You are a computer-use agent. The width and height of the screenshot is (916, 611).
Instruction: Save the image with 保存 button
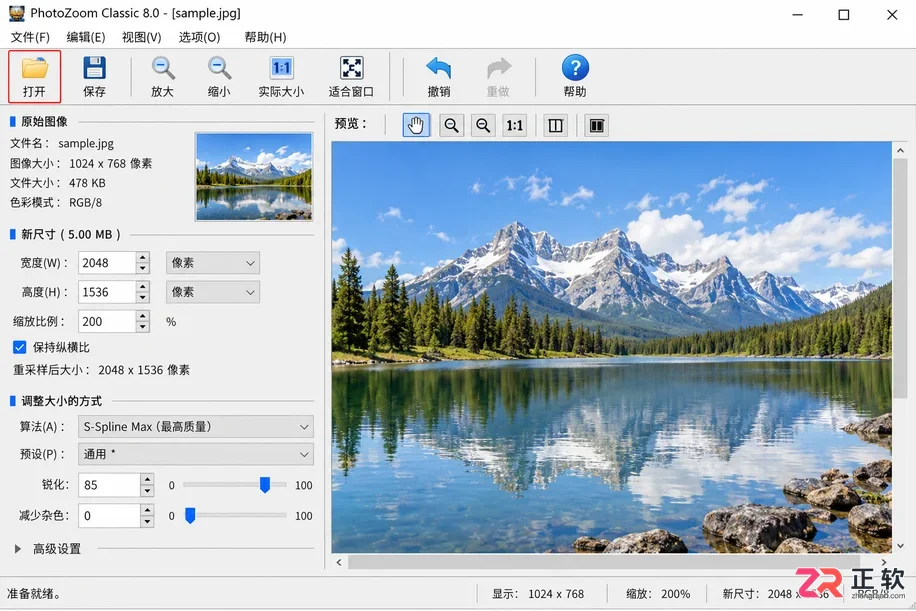(94, 77)
